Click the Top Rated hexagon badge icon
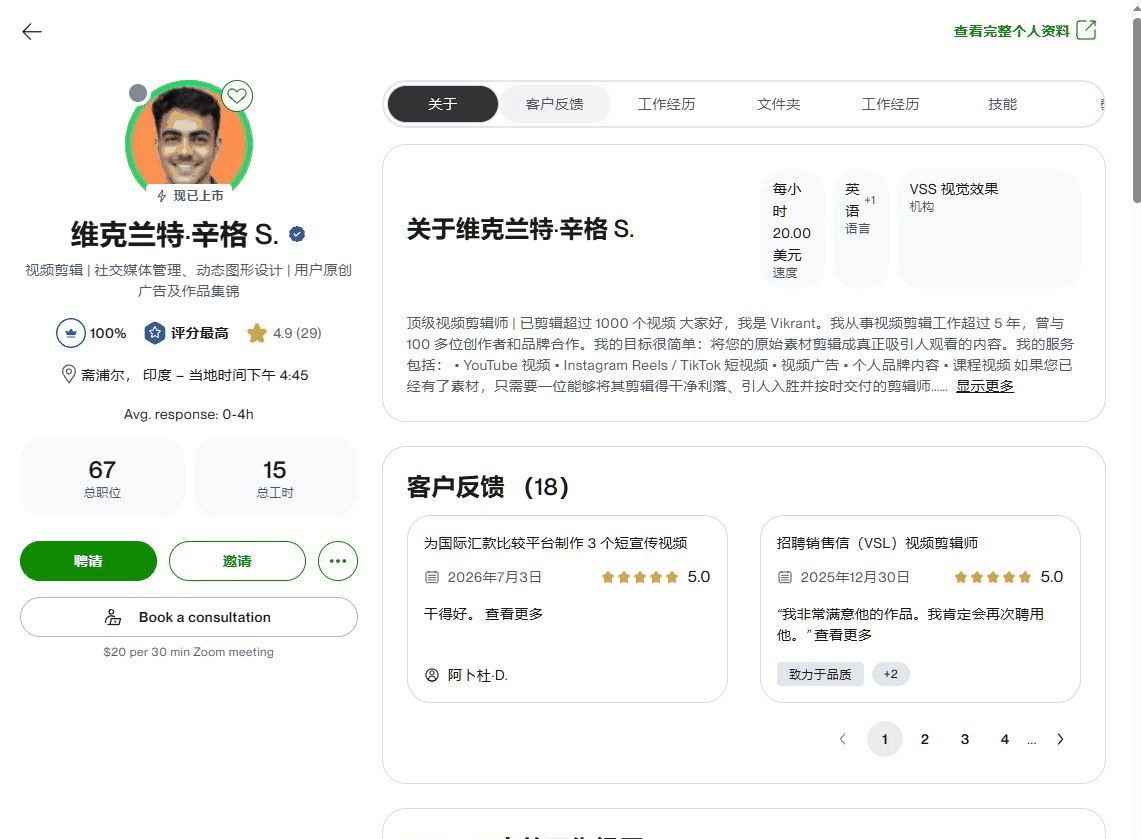1141x839 pixels. coord(154,333)
